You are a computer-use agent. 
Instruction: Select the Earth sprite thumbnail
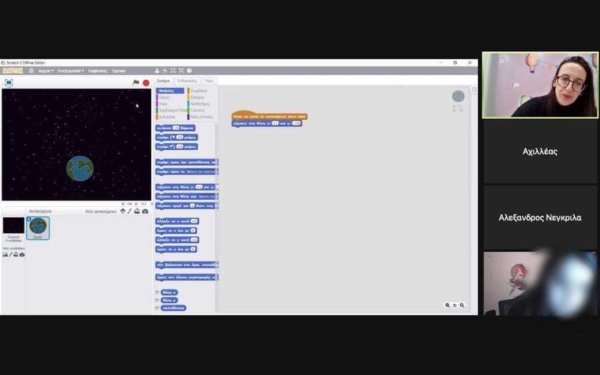coord(38,228)
